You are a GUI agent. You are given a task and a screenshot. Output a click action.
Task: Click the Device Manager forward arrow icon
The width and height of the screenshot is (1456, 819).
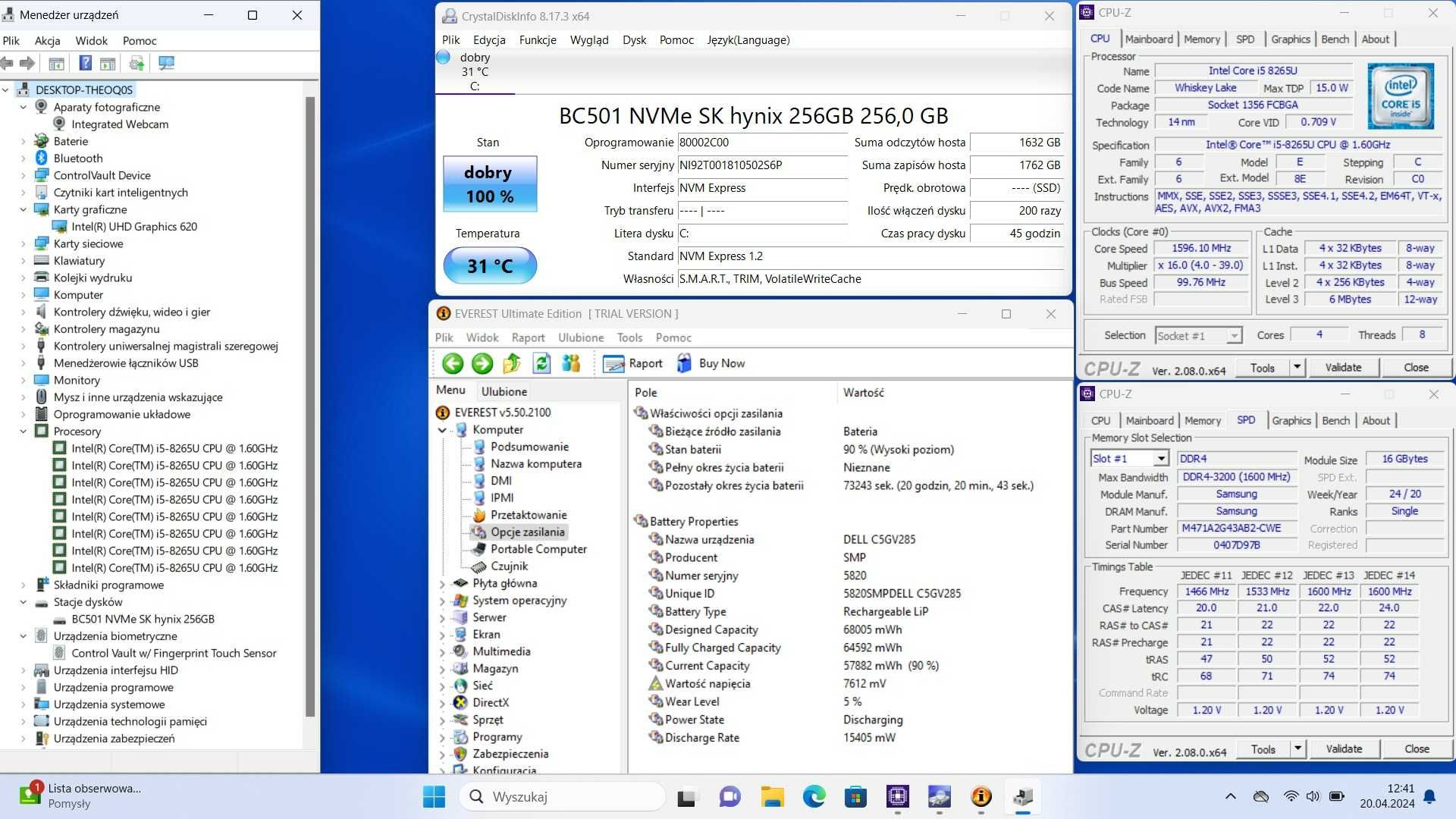pyautogui.click(x=27, y=64)
